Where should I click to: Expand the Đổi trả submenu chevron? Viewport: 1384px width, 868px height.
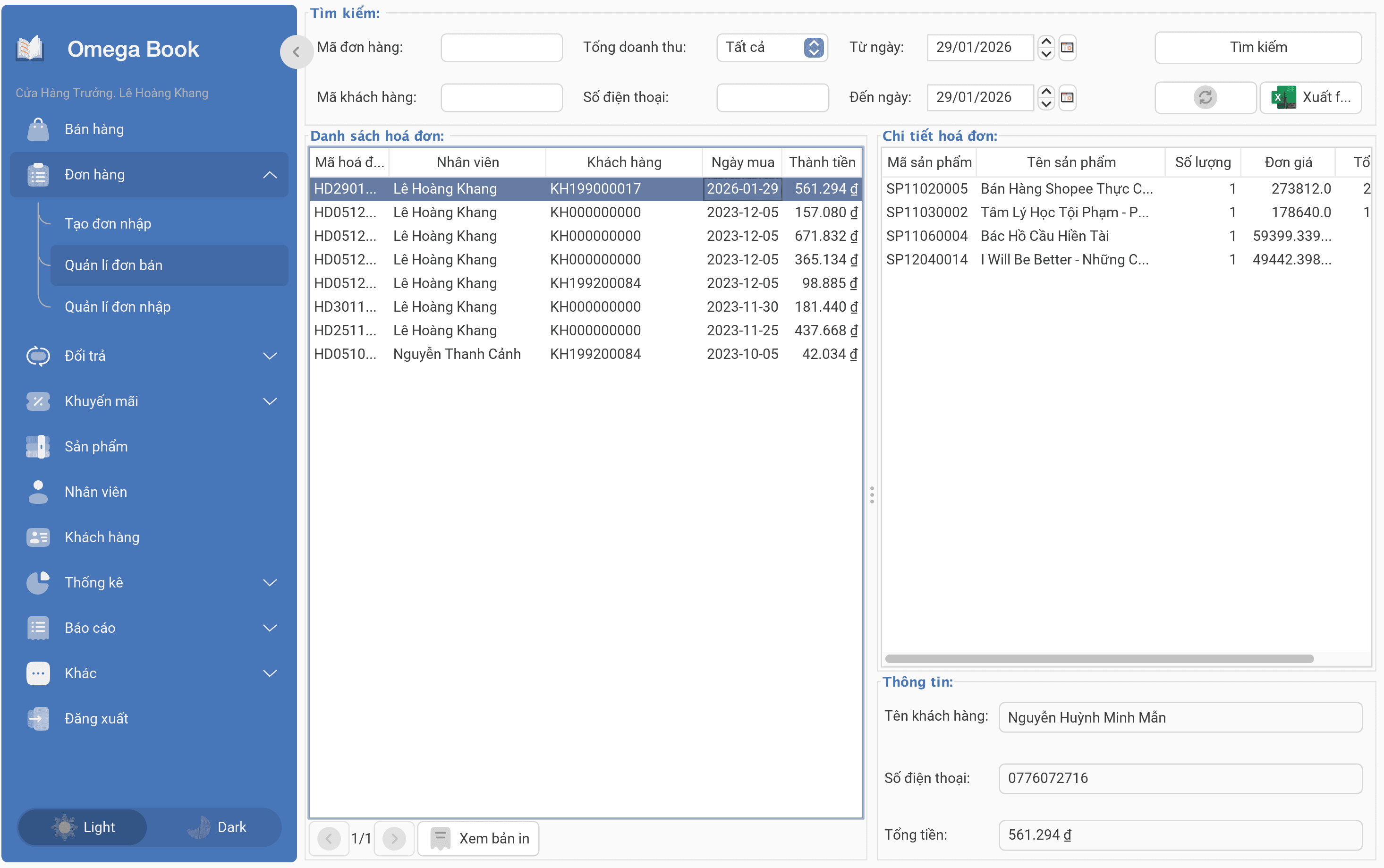(x=270, y=356)
